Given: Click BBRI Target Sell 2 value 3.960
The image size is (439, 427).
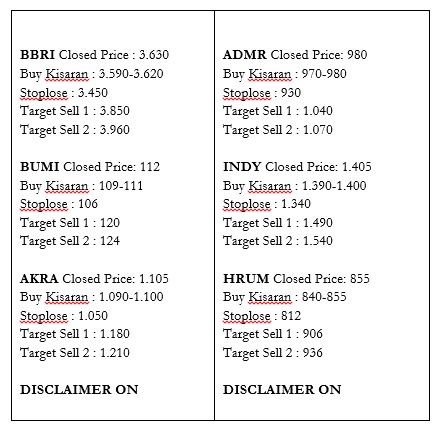Looking at the screenshot, I should pyautogui.click(x=115, y=130).
